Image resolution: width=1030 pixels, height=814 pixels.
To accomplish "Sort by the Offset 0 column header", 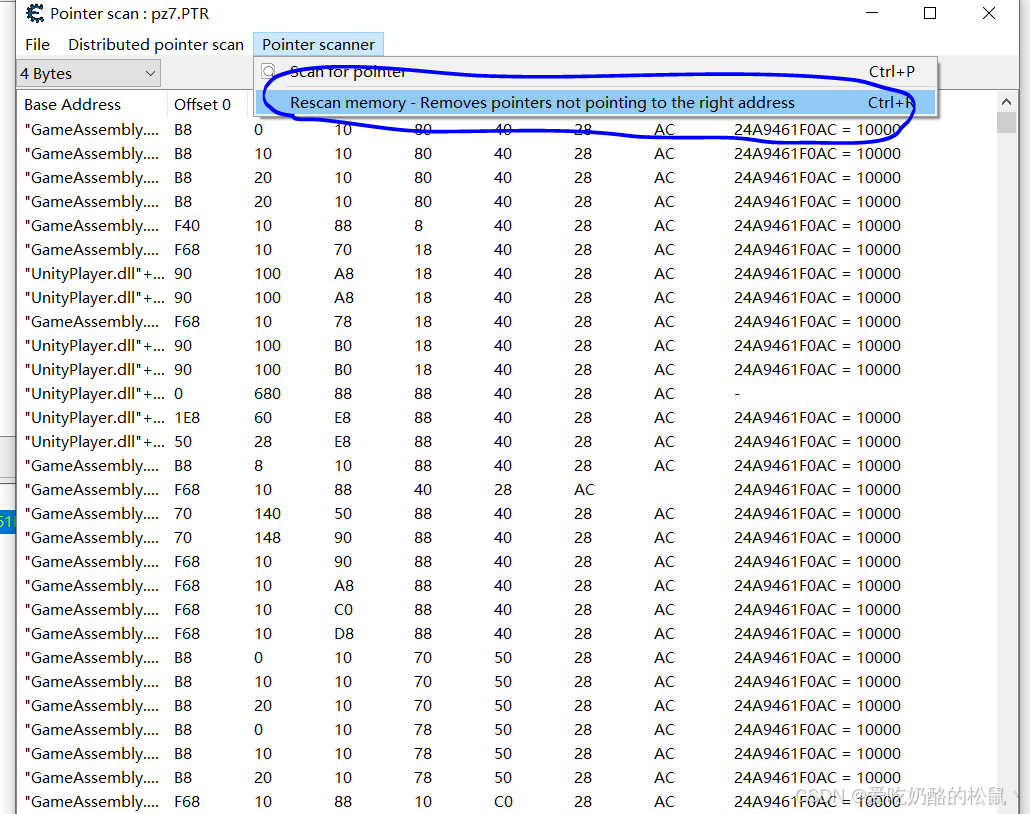I will click(x=207, y=104).
